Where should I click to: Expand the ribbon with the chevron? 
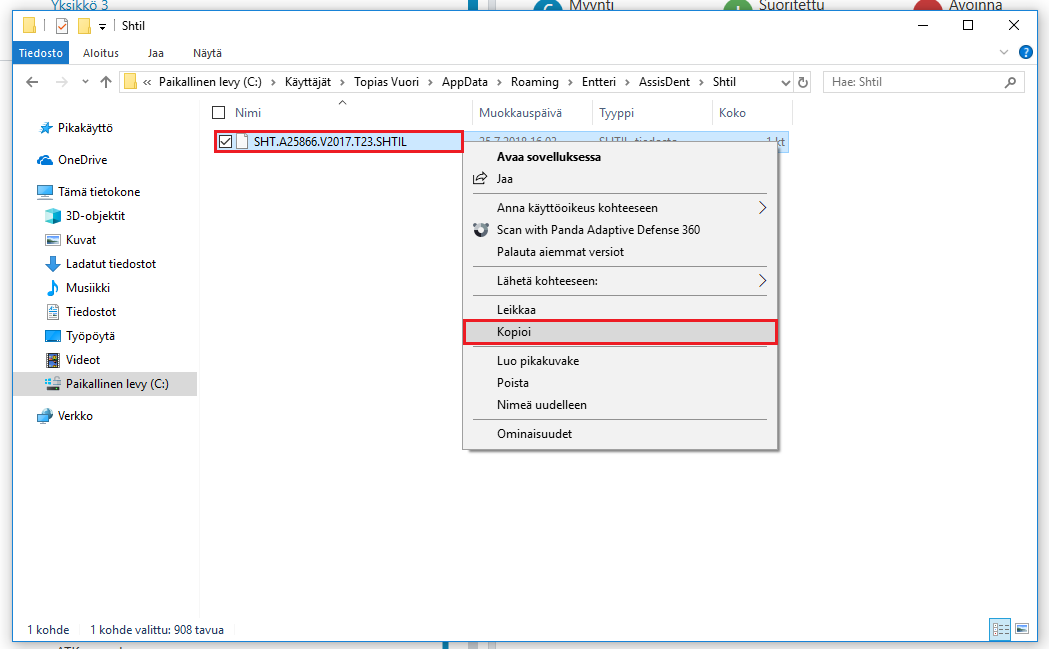click(x=1004, y=52)
